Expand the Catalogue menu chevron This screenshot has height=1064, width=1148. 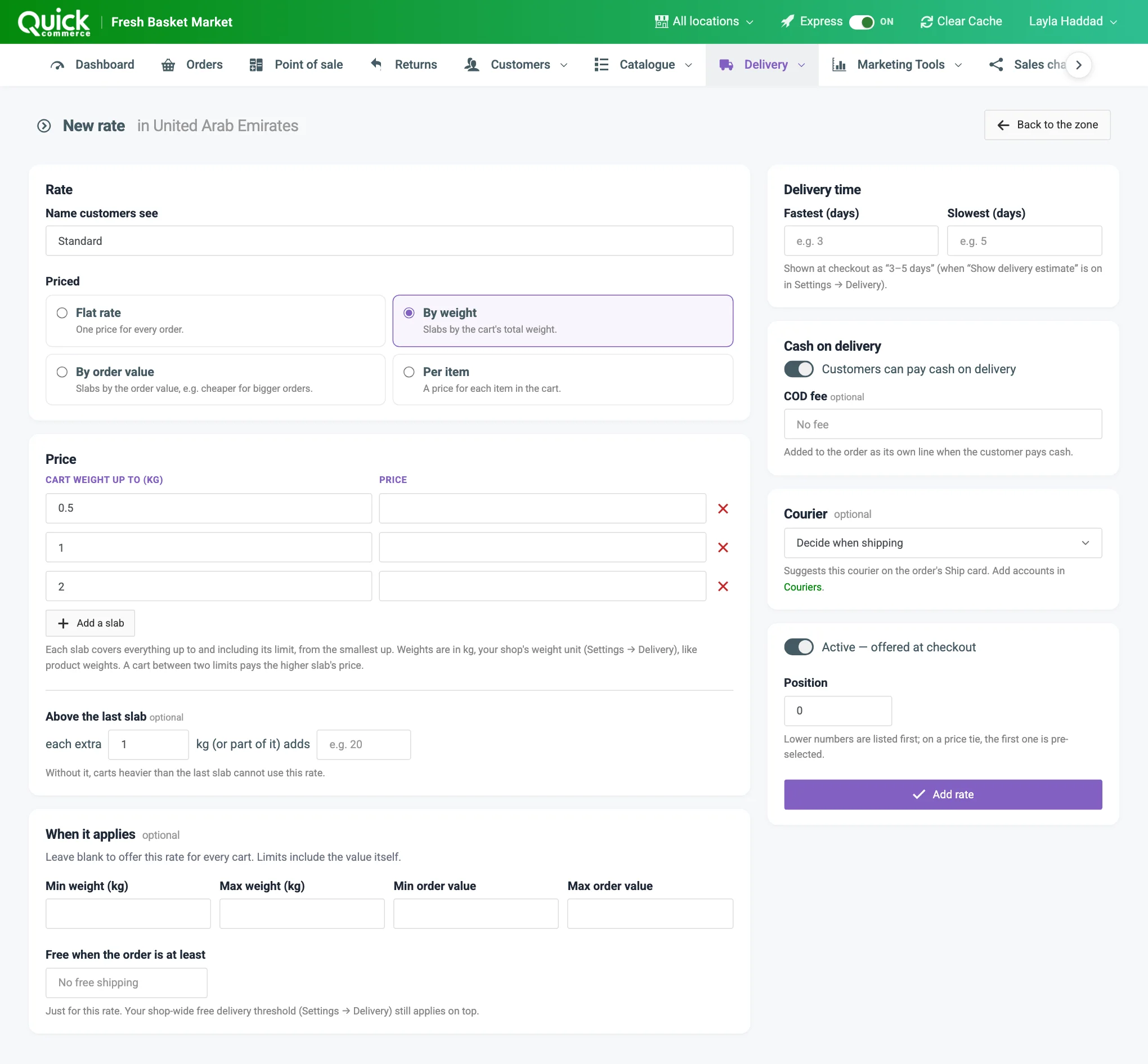[x=688, y=65]
